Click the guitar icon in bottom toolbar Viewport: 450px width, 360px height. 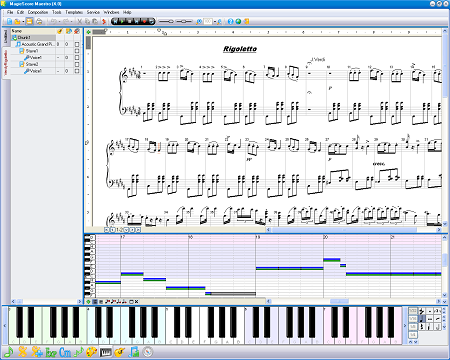pyautogui.click(x=120, y=352)
